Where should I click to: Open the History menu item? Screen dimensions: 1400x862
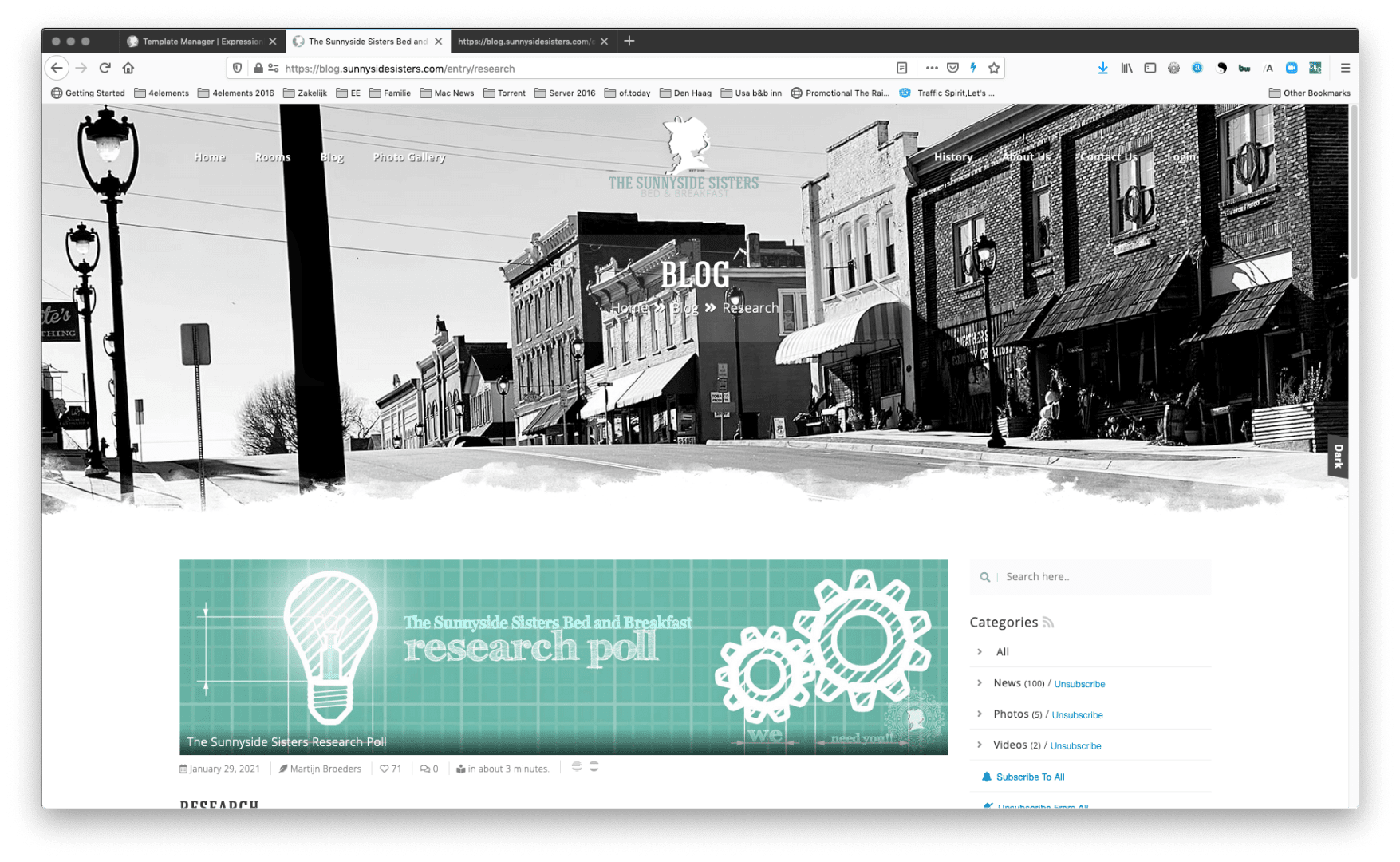coord(953,157)
